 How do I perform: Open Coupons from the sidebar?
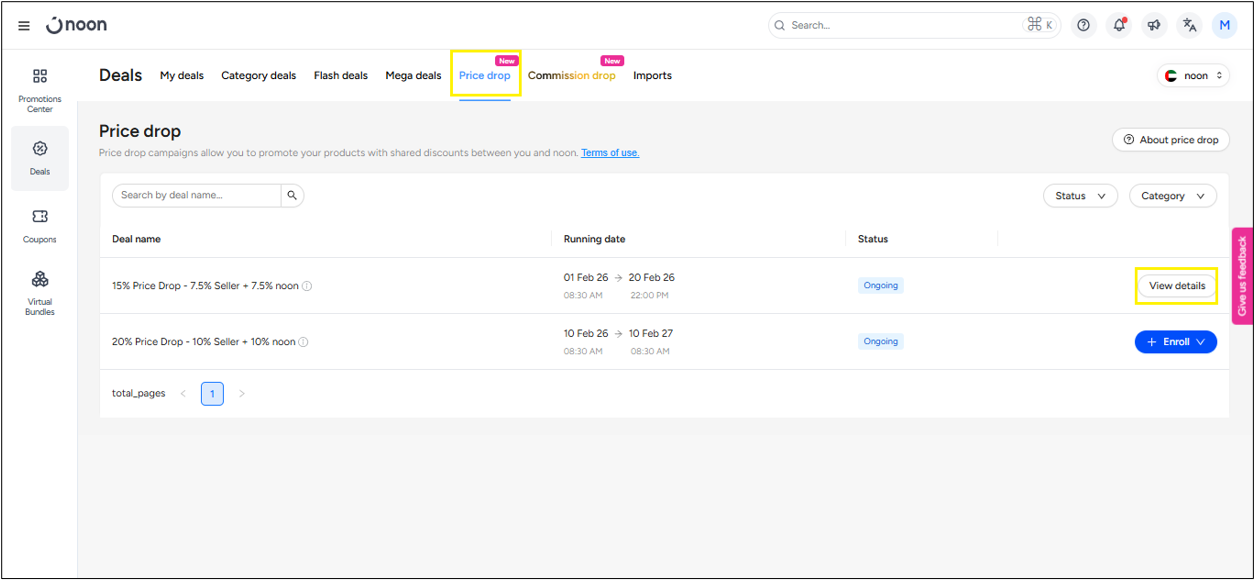[40, 224]
